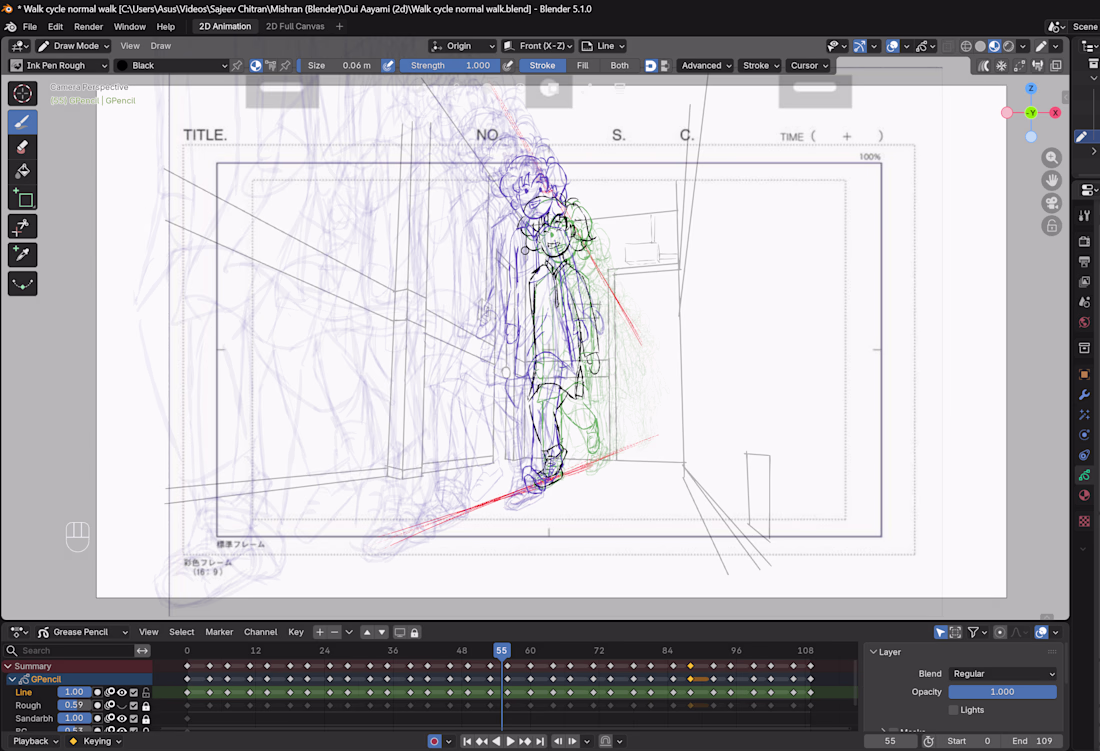Collapse the GPencil channel
This screenshot has width=1100, height=751.
(13, 679)
